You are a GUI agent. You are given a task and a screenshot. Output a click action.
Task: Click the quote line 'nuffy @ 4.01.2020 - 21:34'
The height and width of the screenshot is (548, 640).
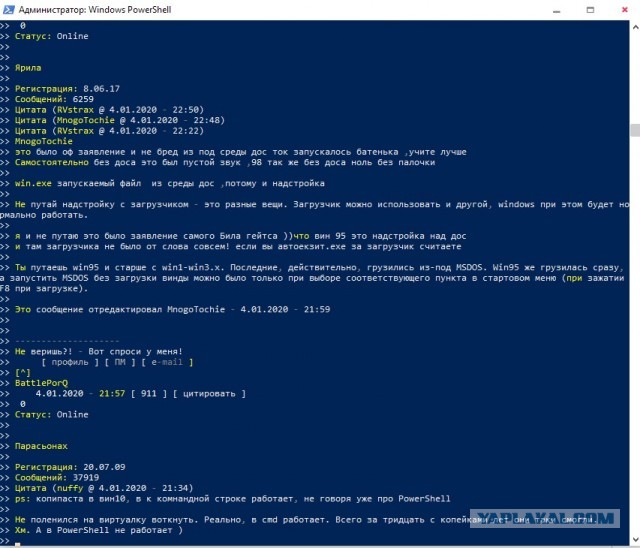[104, 488]
